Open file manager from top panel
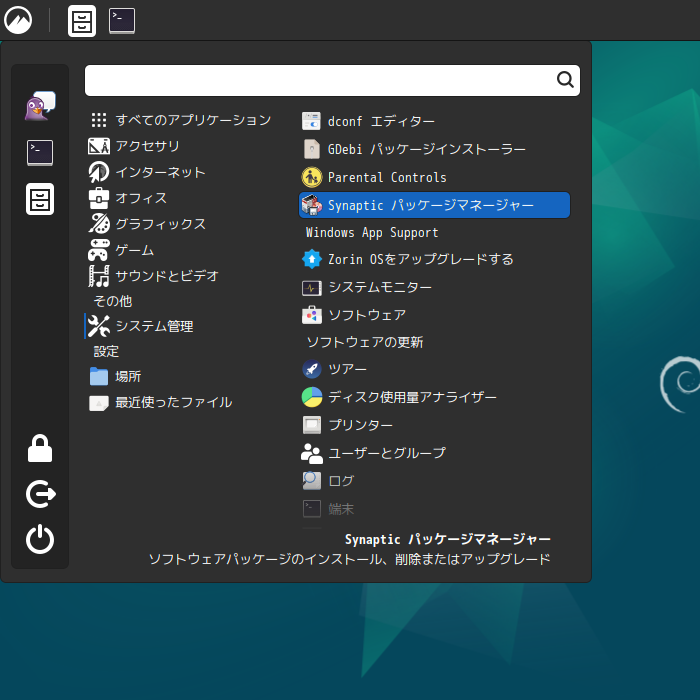 pos(82,21)
